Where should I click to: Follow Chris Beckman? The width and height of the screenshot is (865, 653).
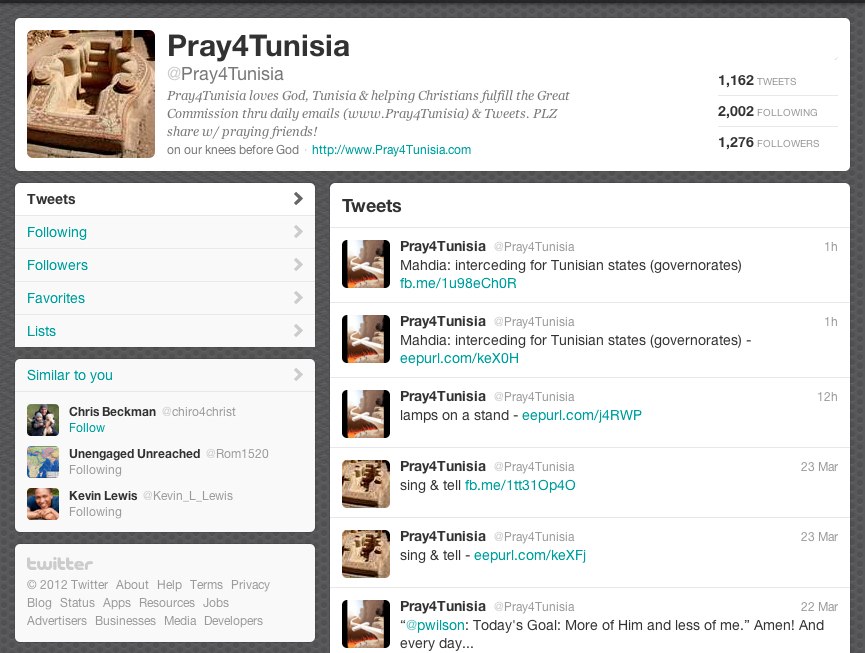tap(87, 428)
